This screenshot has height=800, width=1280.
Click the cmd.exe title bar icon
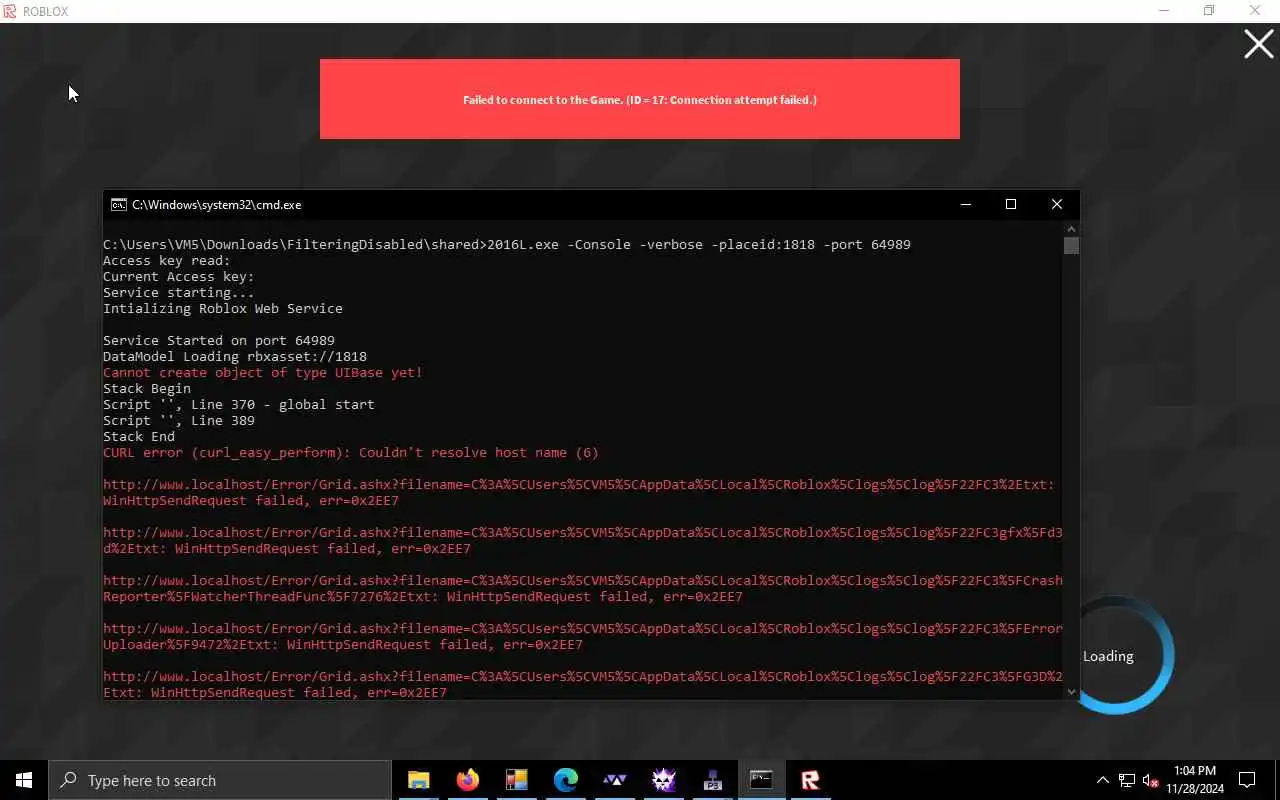click(x=119, y=204)
